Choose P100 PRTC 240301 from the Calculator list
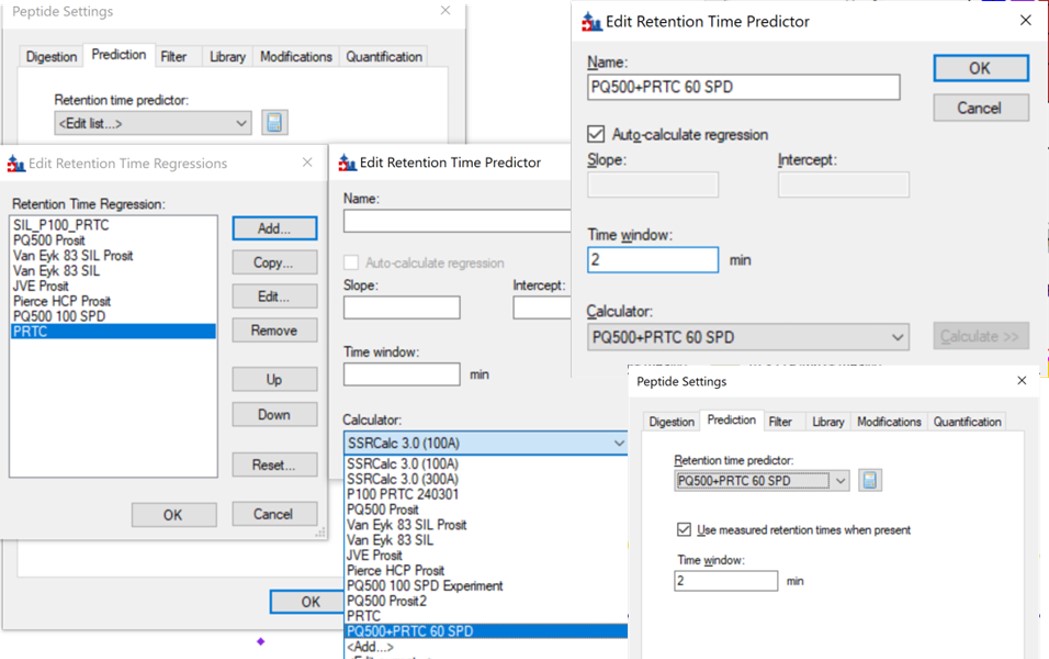Image resolution: width=1049 pixels, height=659 pixels. coord(403,494)
